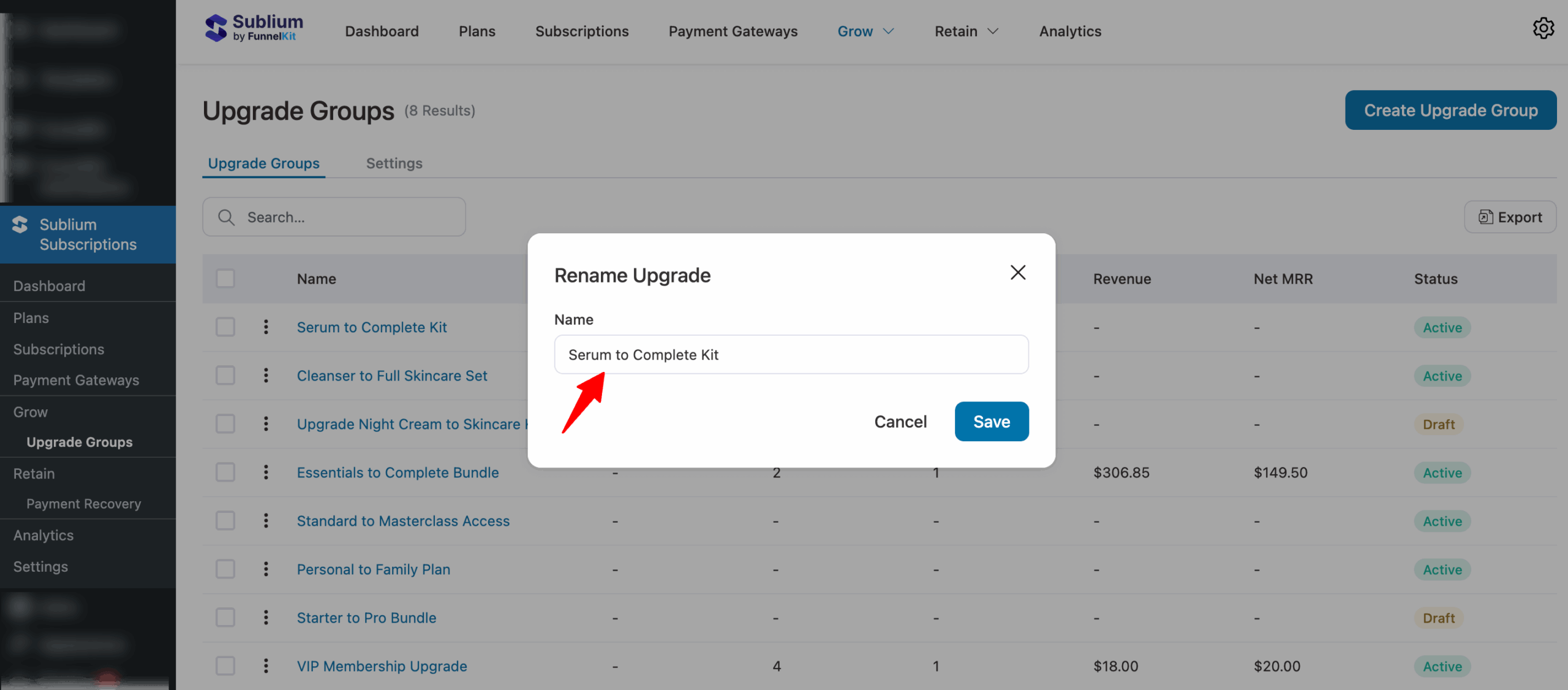Click the search magnifier icon

click(226, 218)
